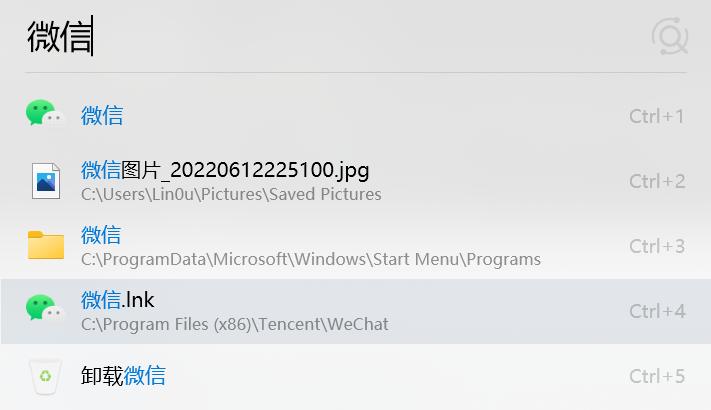Click the Ctrl+1 shortcut label

coord(657,117)
